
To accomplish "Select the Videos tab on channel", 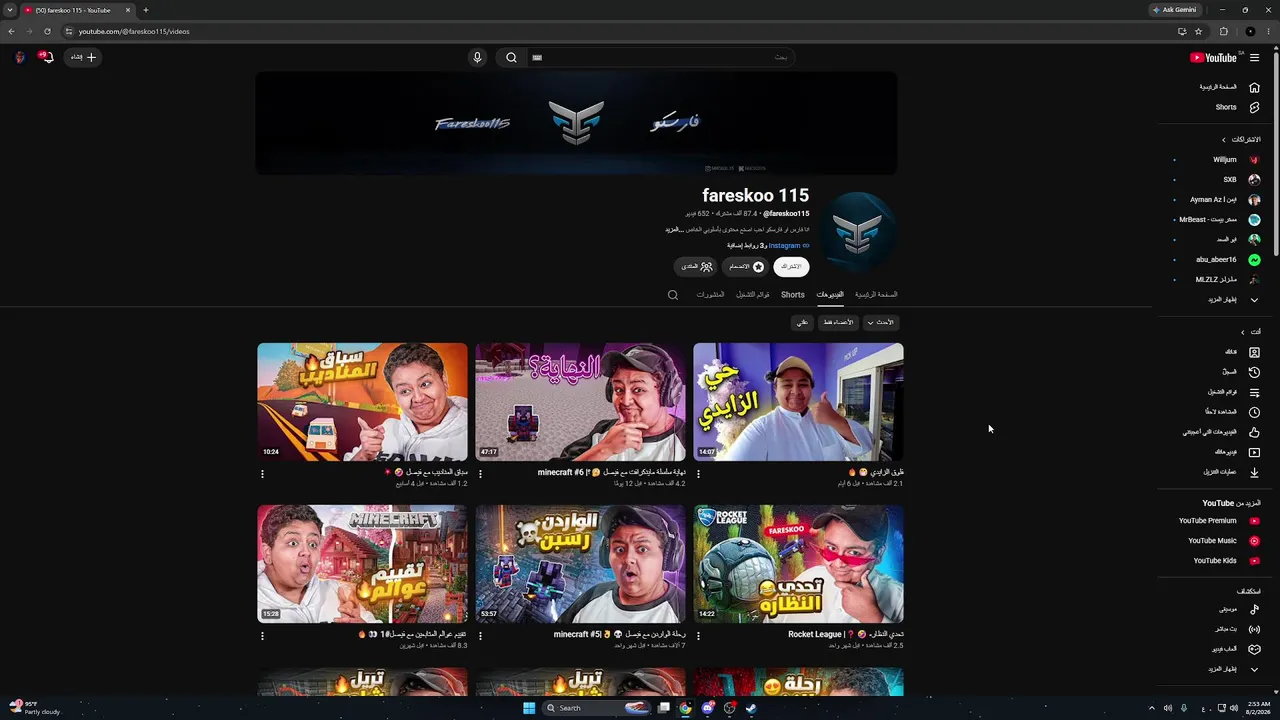I will 830,295.
